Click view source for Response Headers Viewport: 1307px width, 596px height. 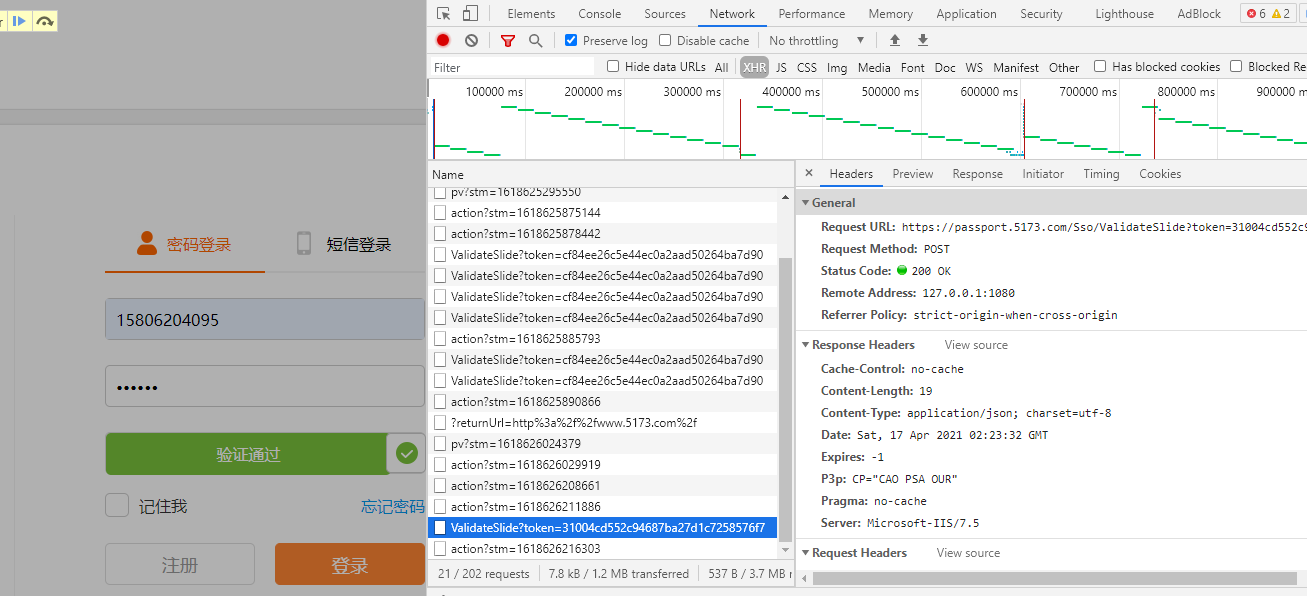[976, 345]
